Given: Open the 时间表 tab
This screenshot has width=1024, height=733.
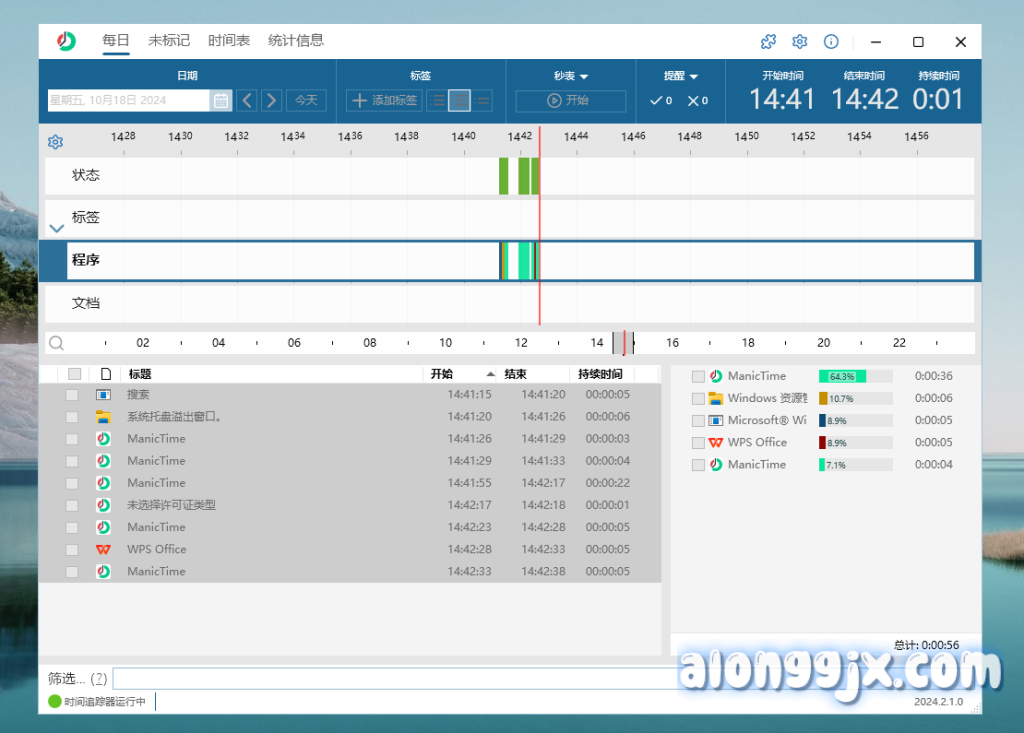Looking at the screenshot, I should (228, 41).
